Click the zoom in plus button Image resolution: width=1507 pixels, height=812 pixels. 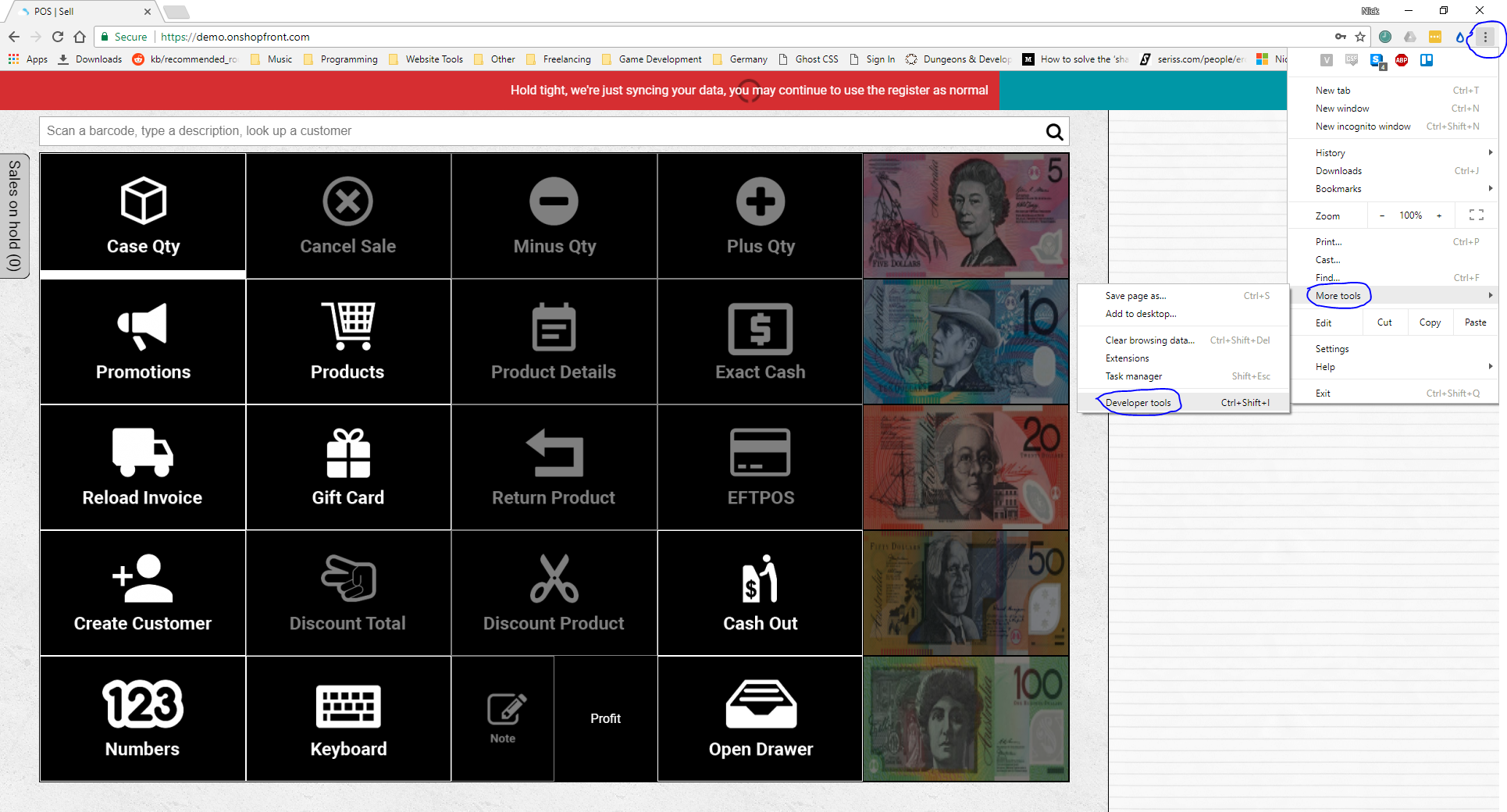(x=1439, y=215)
